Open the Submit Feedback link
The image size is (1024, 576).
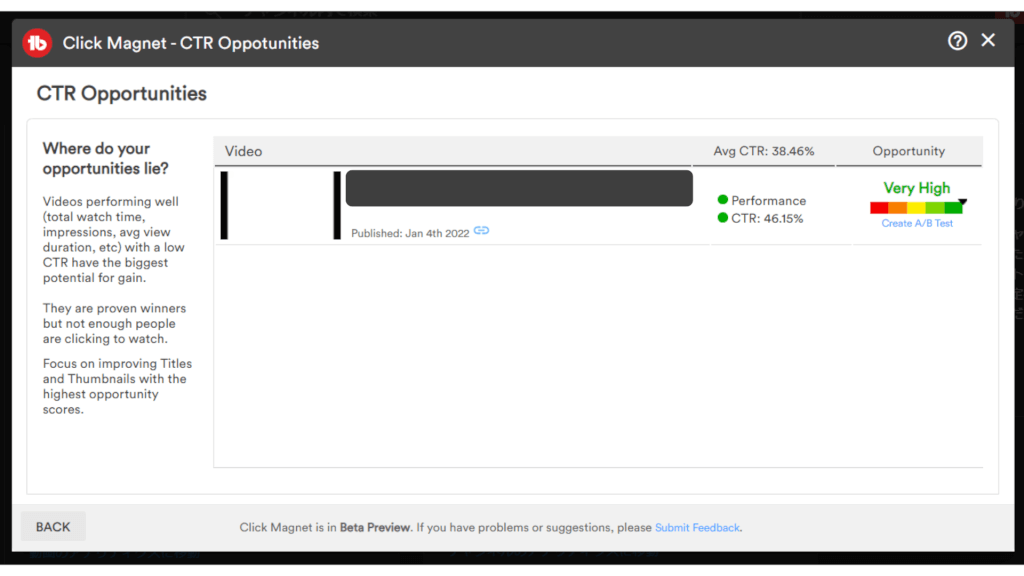(x=697, y=527)
